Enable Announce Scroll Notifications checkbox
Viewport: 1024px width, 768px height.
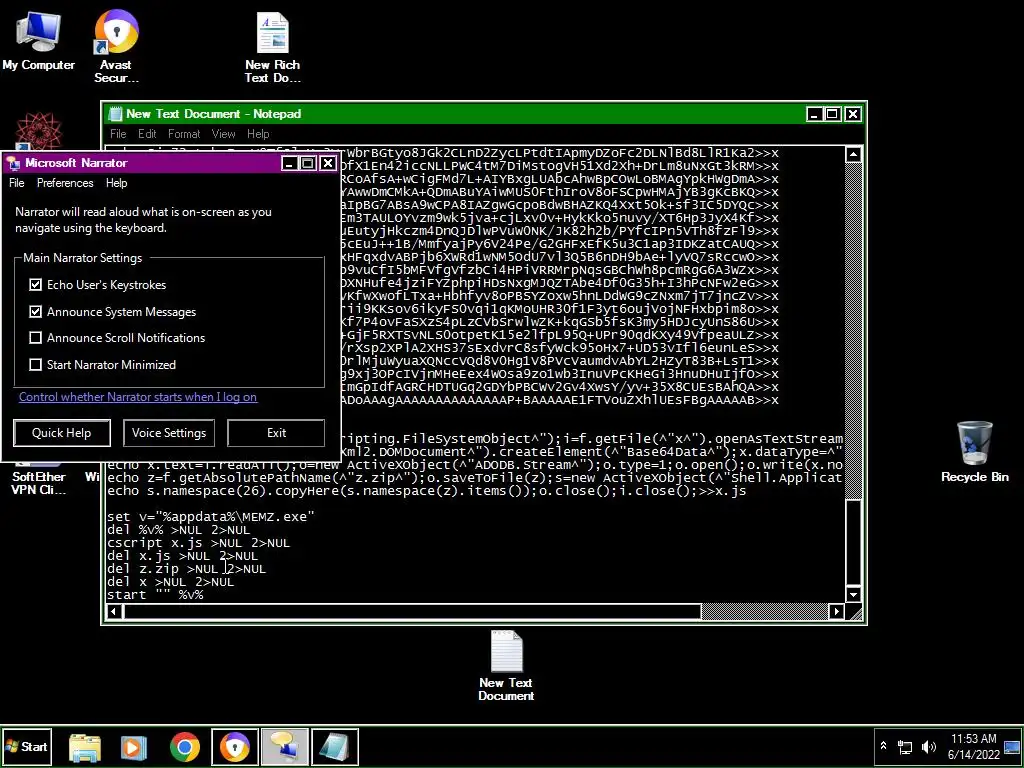(35, 338)
